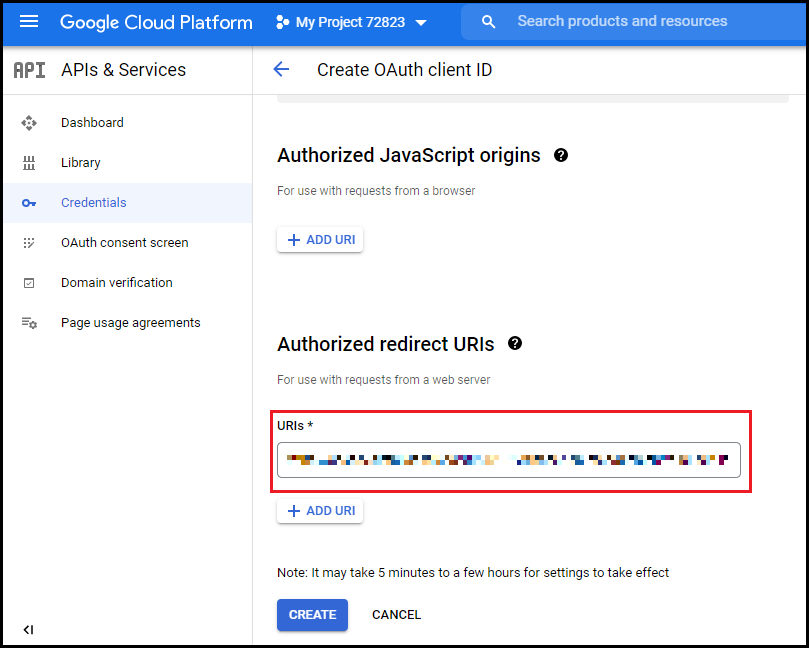Open the hamburger navigation menu
The width and height of the screenshot is (809, 648).
(x=29, y=22)
